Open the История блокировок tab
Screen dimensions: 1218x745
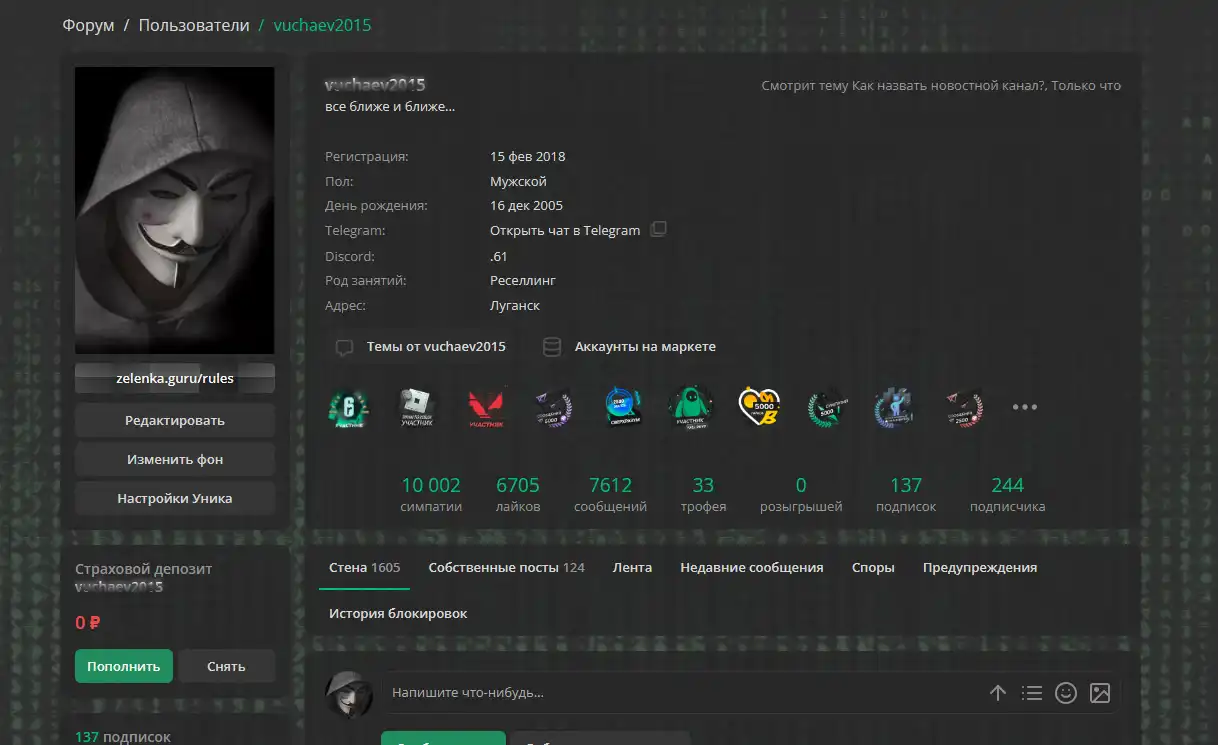[398, 613]
